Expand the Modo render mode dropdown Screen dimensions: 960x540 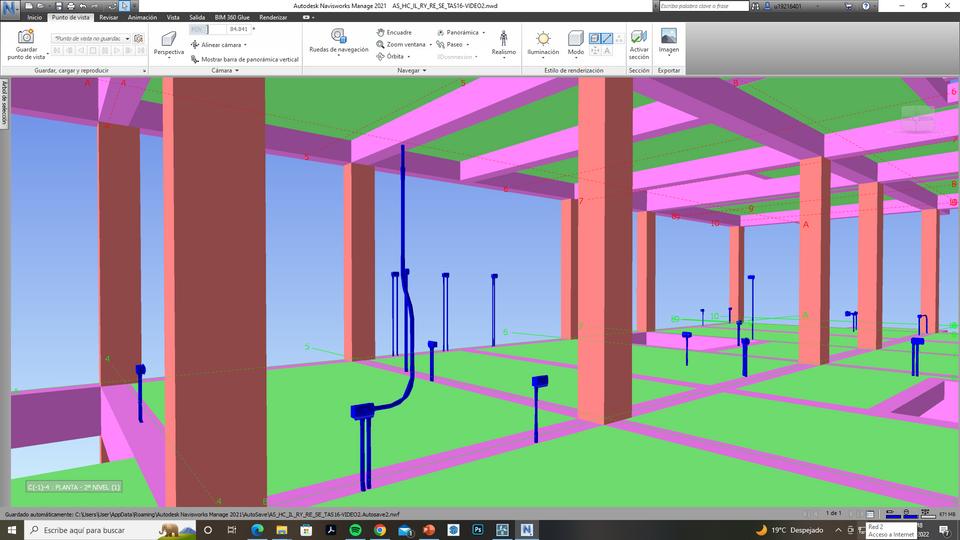576,58
